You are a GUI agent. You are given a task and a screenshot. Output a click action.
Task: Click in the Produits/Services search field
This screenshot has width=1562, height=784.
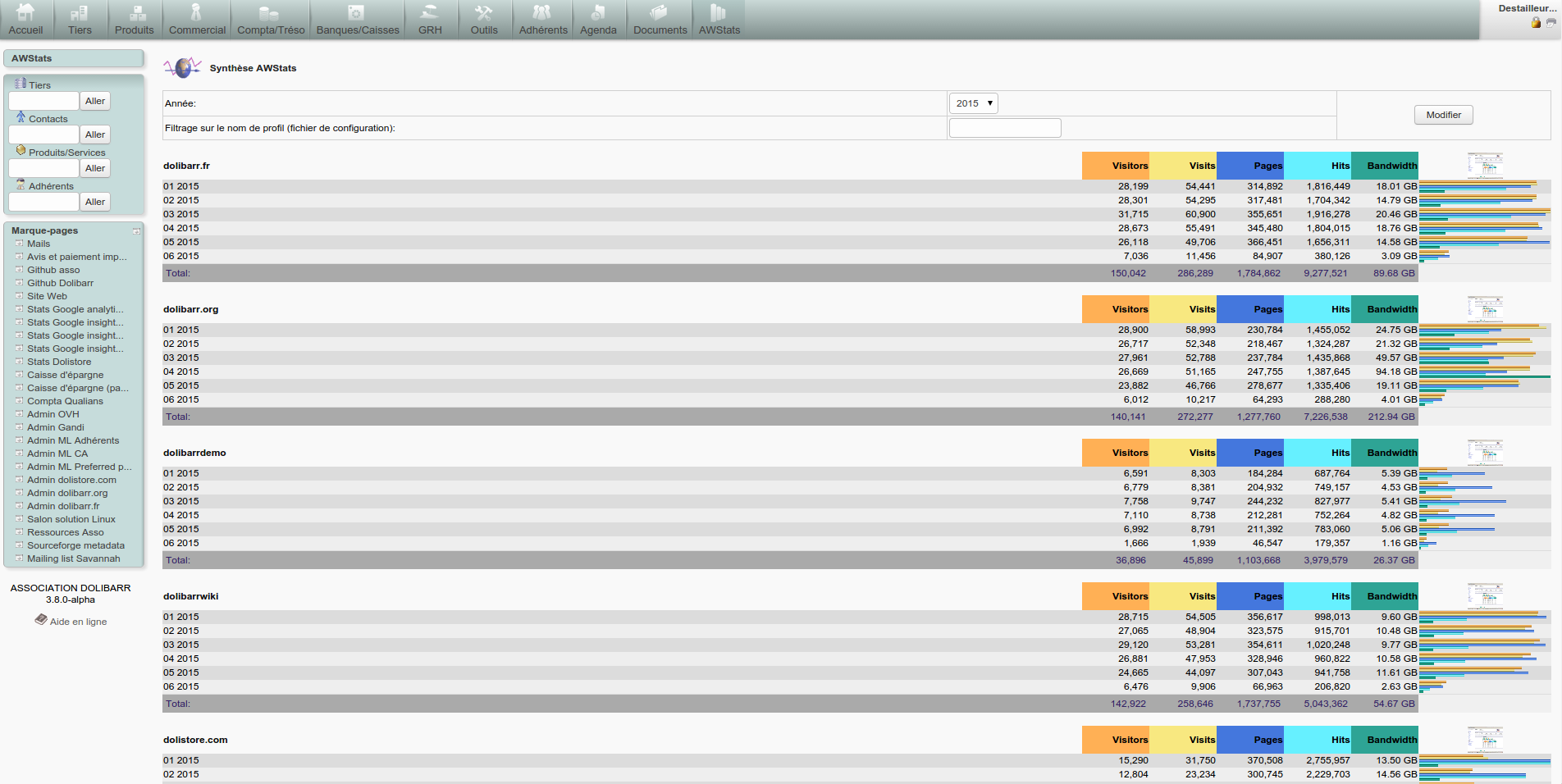coord(43,168)
